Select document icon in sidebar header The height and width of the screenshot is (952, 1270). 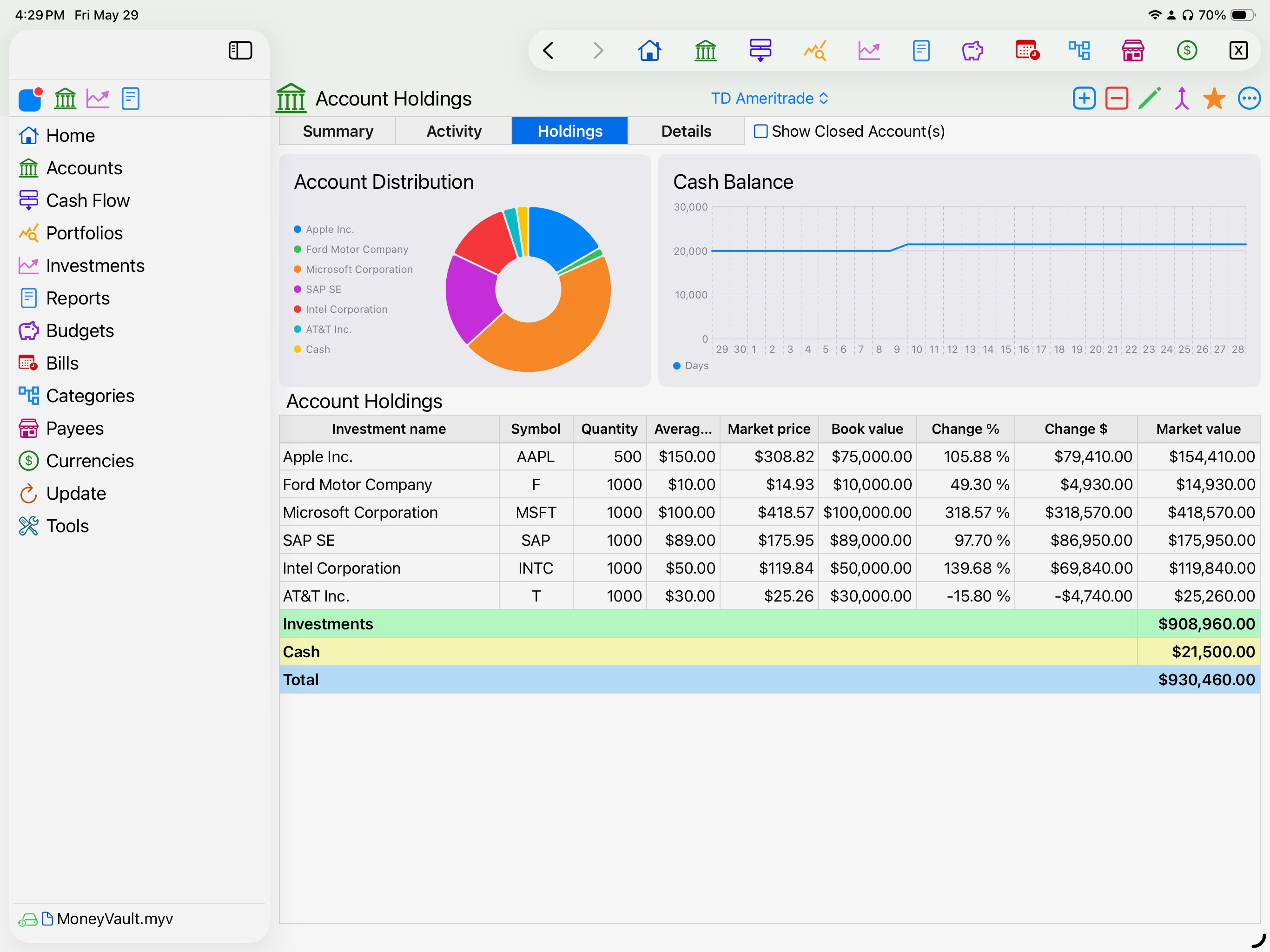click(130, 99)
